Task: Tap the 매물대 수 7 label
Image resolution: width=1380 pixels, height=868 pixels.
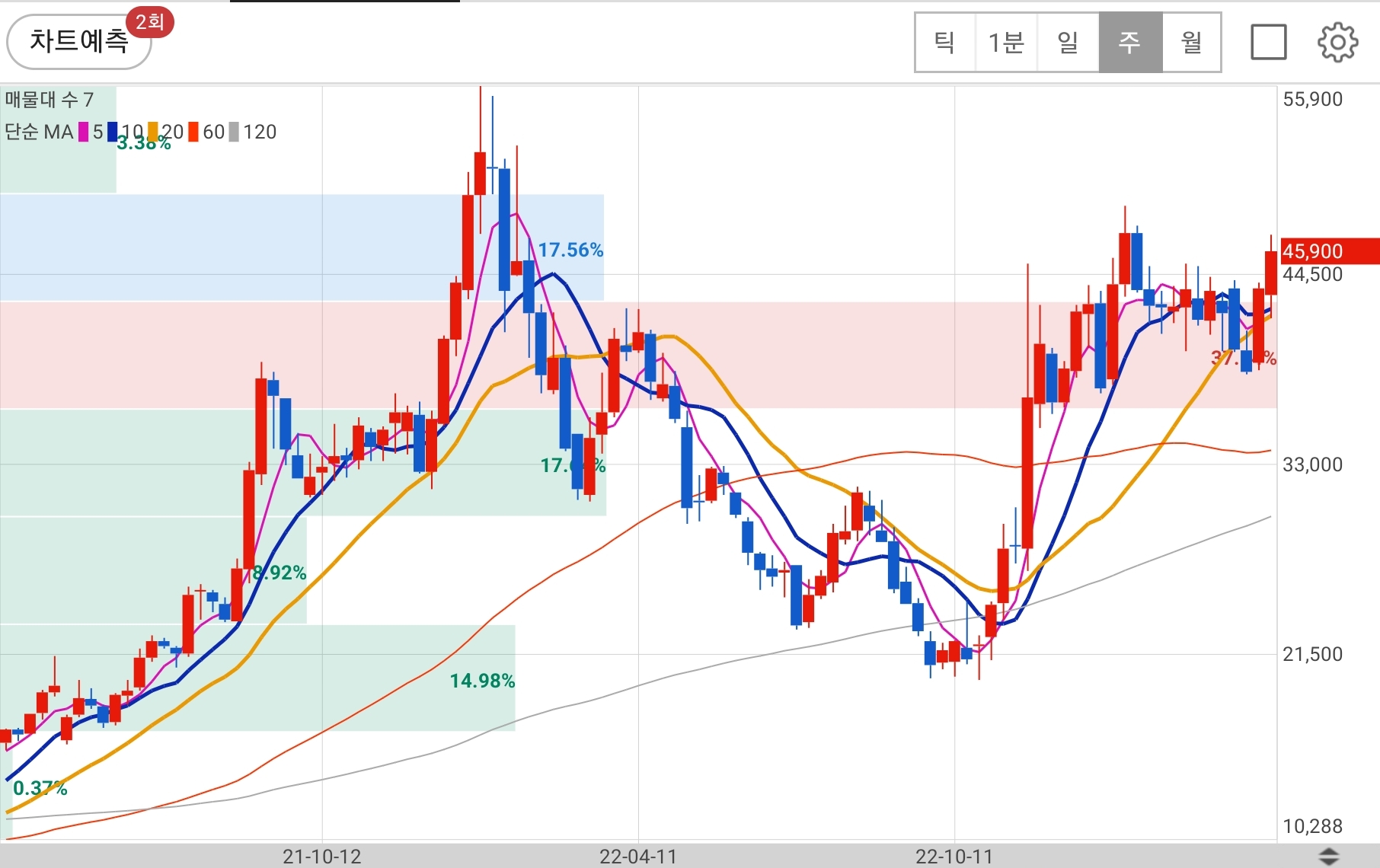Action: [49, 100]
